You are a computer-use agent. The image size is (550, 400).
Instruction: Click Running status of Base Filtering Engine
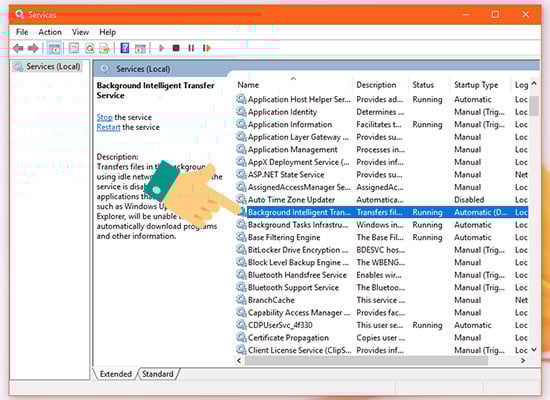pos(427,238)
